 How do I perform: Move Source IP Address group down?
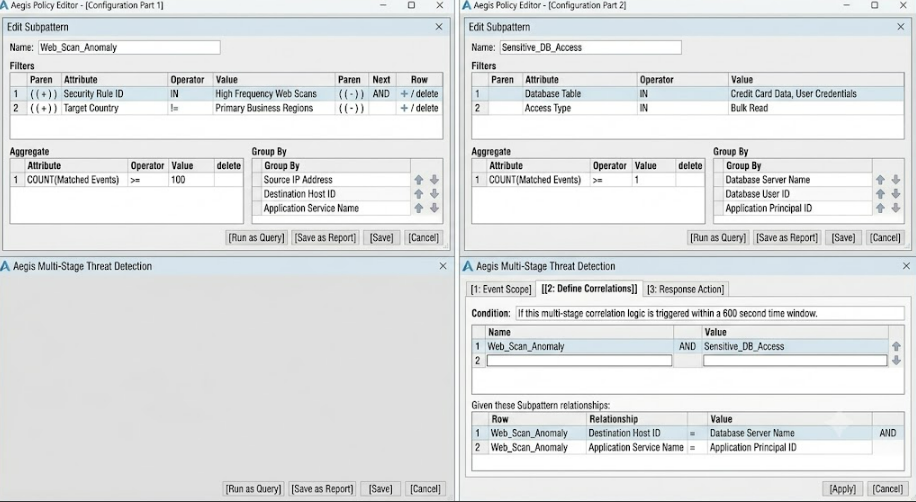[x=434, y=180]
